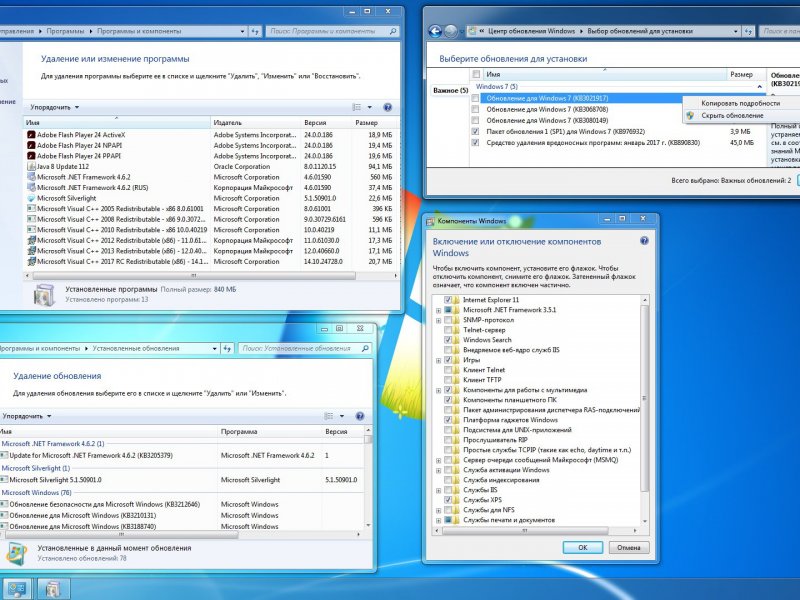
Task: Open Organize dropdown in Programs and Features
Action: pos(55,107)
